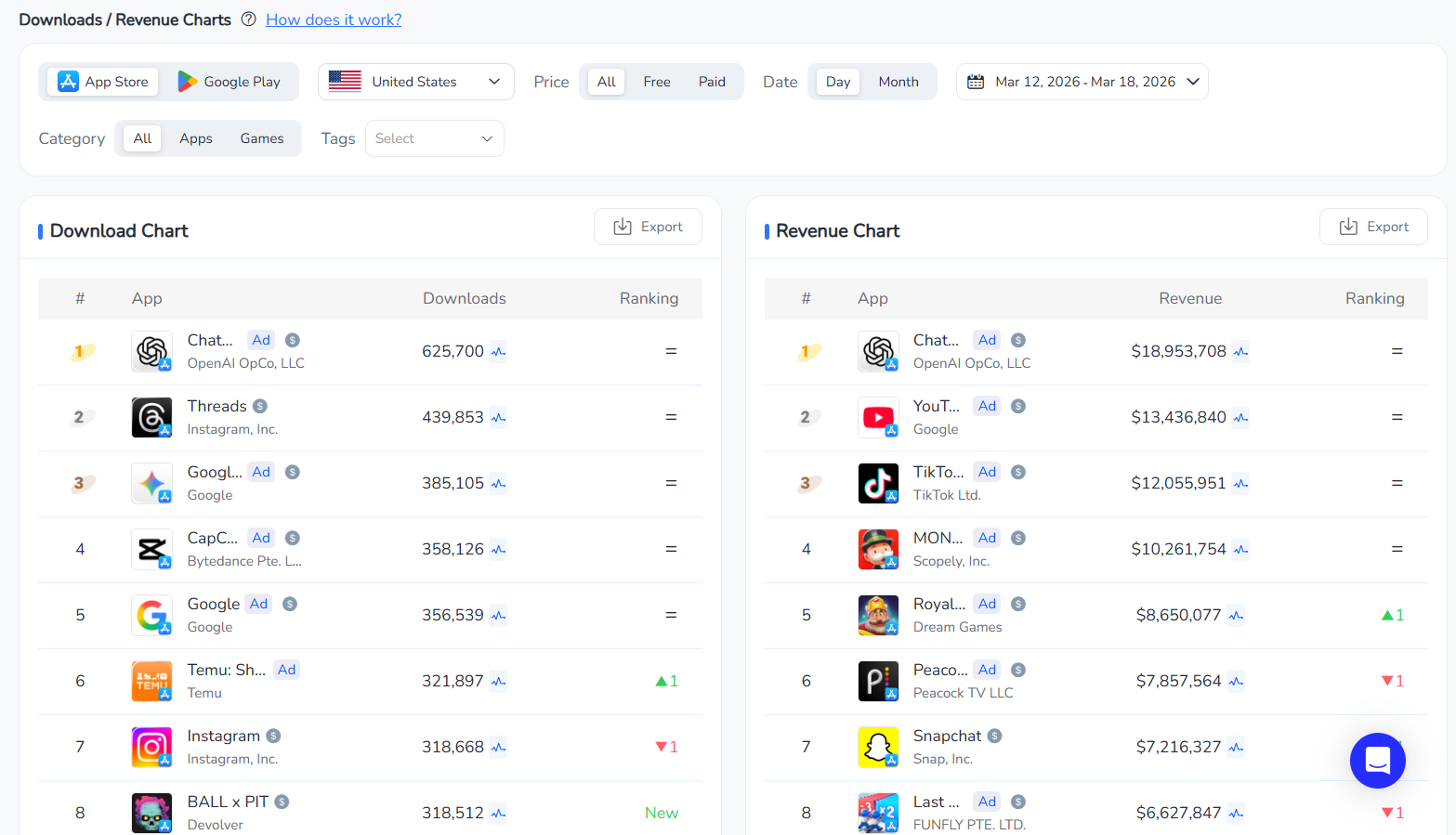Image resolution: width=1456 pixels, height=835 pixels.
Task: Click the question mark help icon near the title
Action: (247, 19)
